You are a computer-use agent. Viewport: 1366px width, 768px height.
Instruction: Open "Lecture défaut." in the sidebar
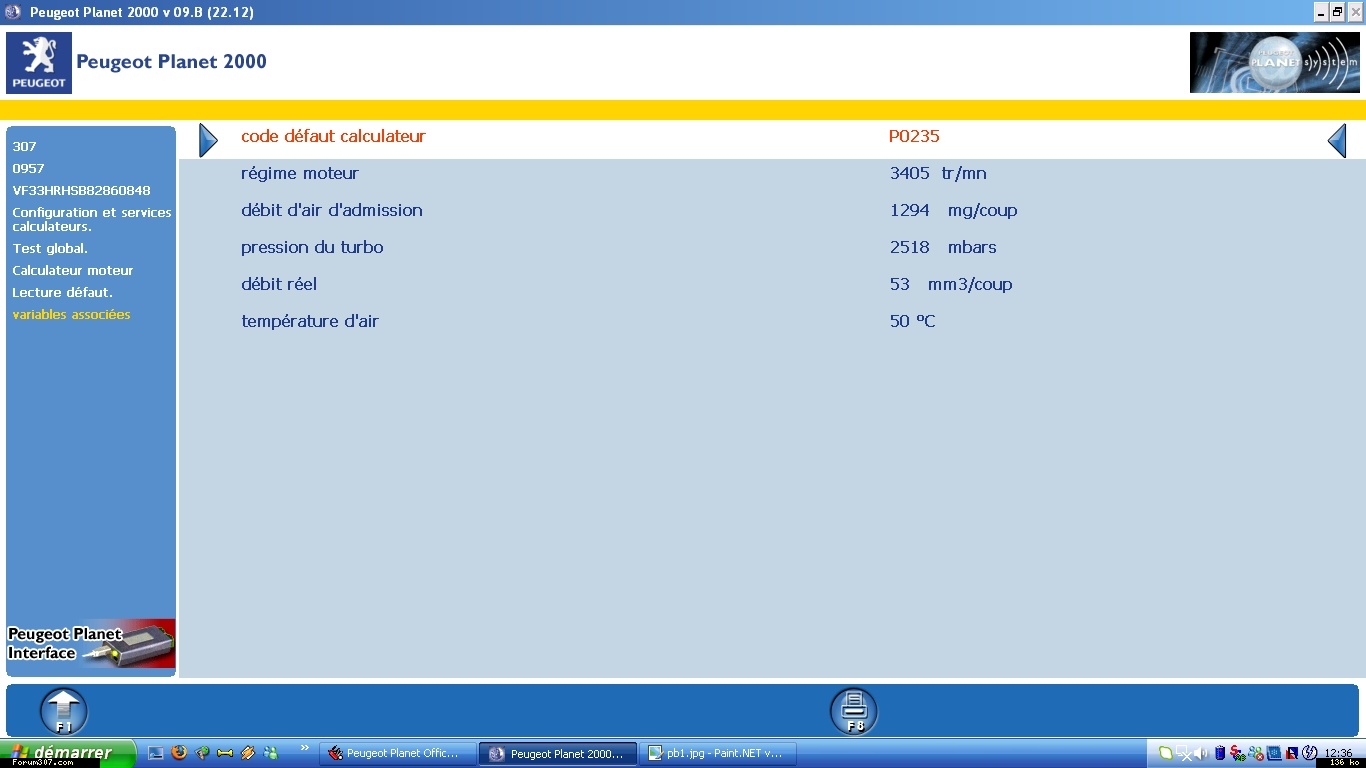click(63, 292)
